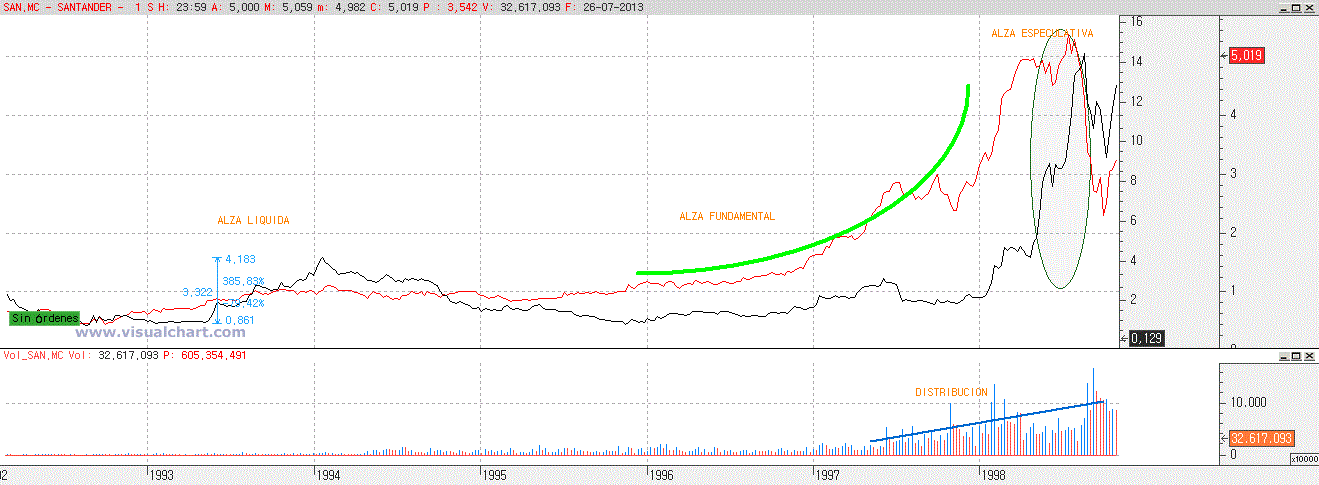Select the 'ALZA FUNDAMENTAL' text annotation
The image size is (1319, 485).
pyautogui.click(x=727, y=216)
